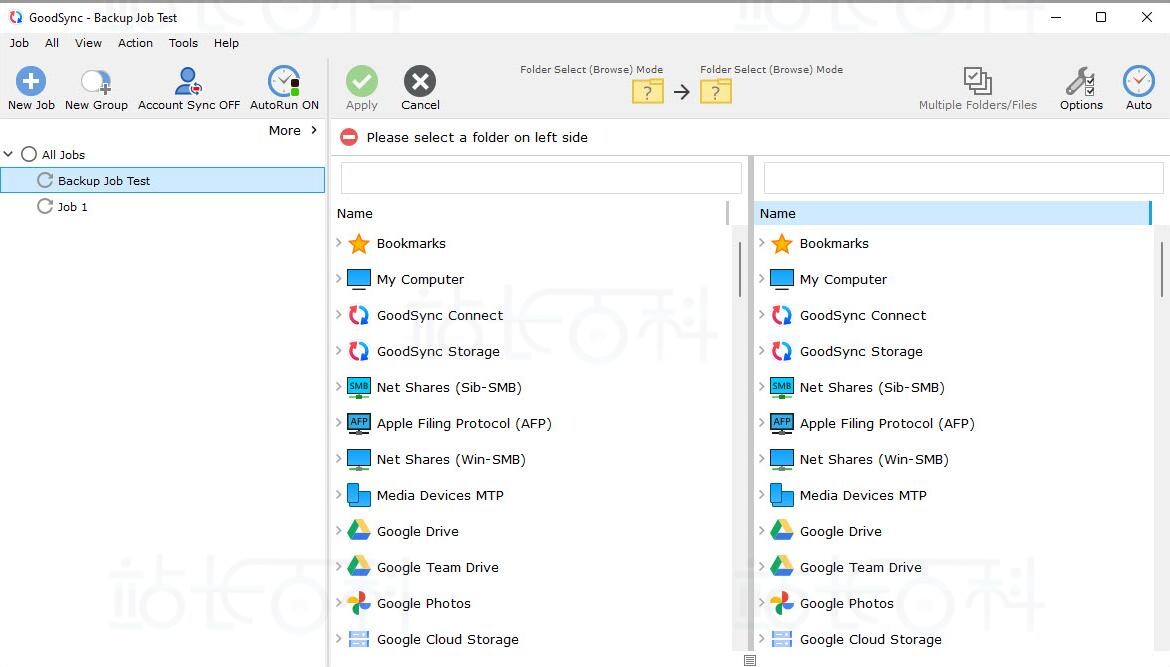Expand My Computer in the left pane
Image resolution: width=1170 pixels, height=667 pixels.
[339, 278]
